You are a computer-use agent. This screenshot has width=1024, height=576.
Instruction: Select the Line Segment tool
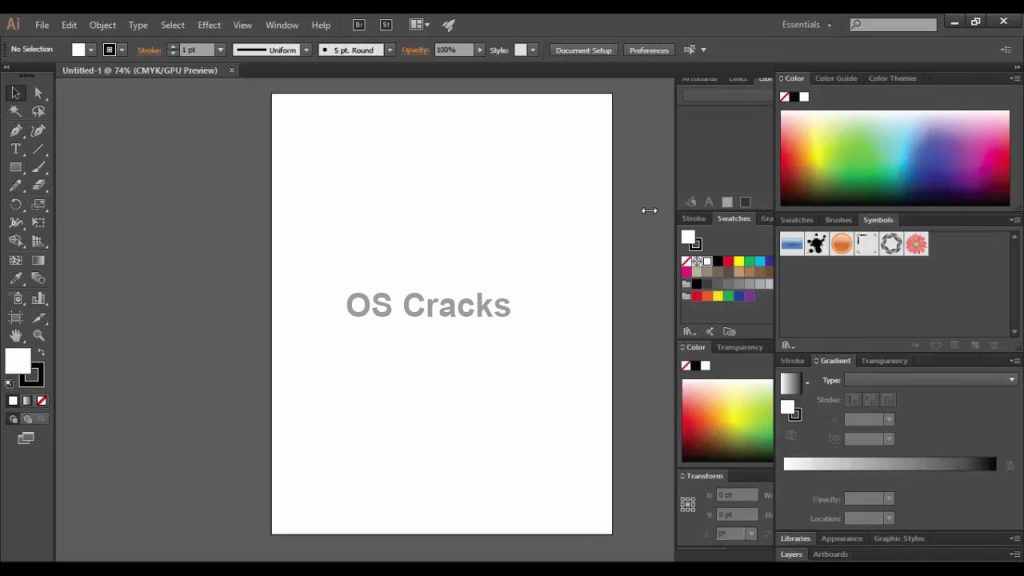[x=39, y=149]
